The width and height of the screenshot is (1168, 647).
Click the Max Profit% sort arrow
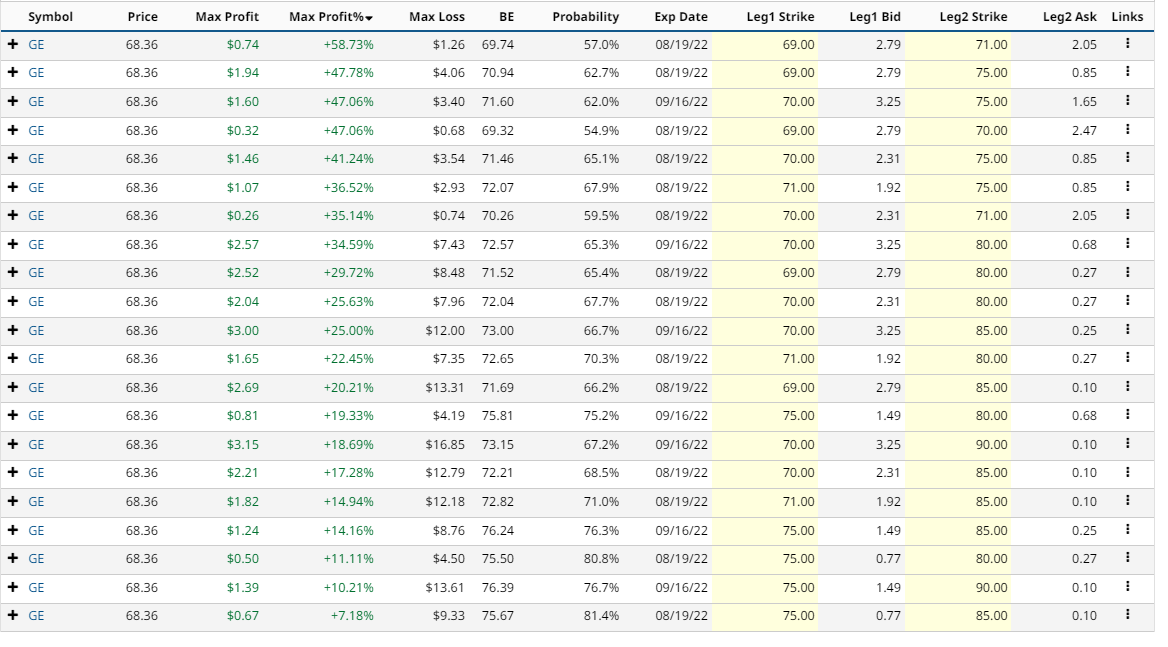coord(369,18)
